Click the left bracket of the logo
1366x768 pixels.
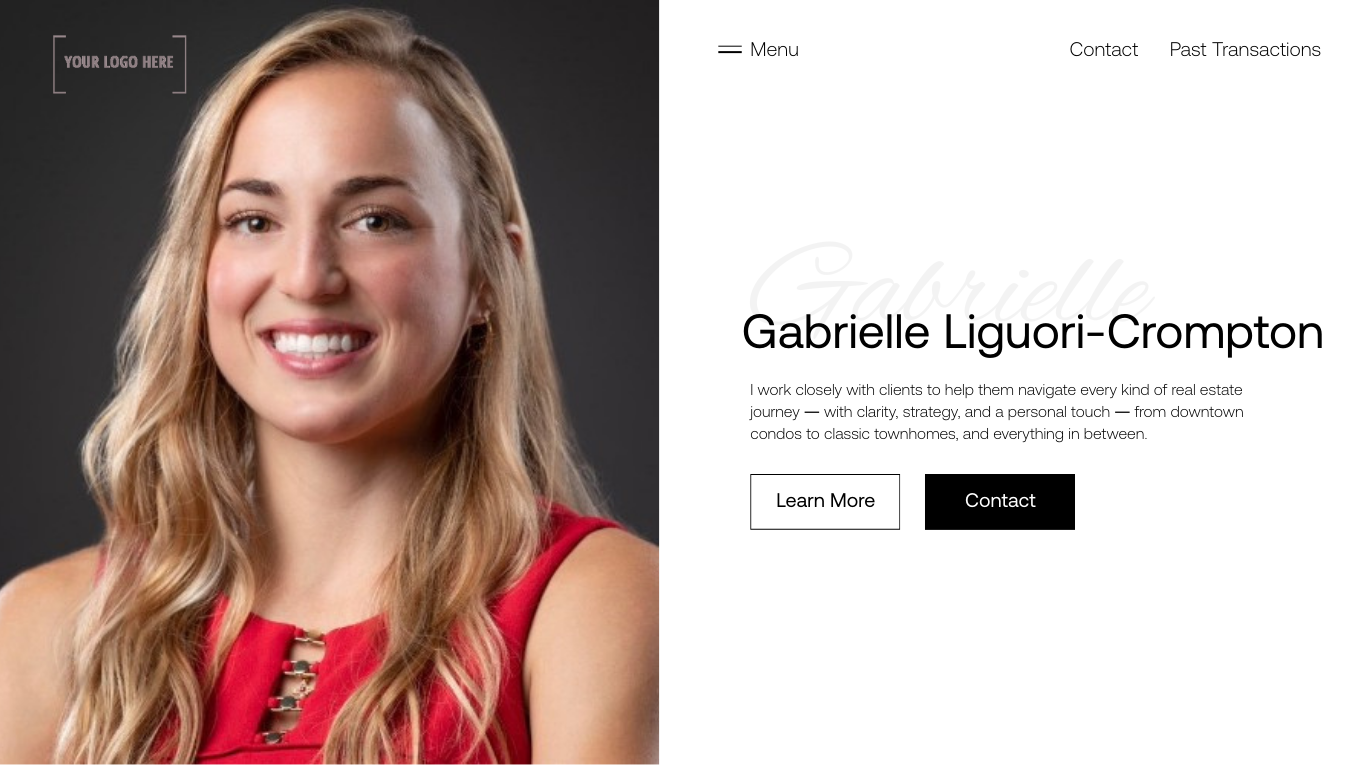click(58, 64)
